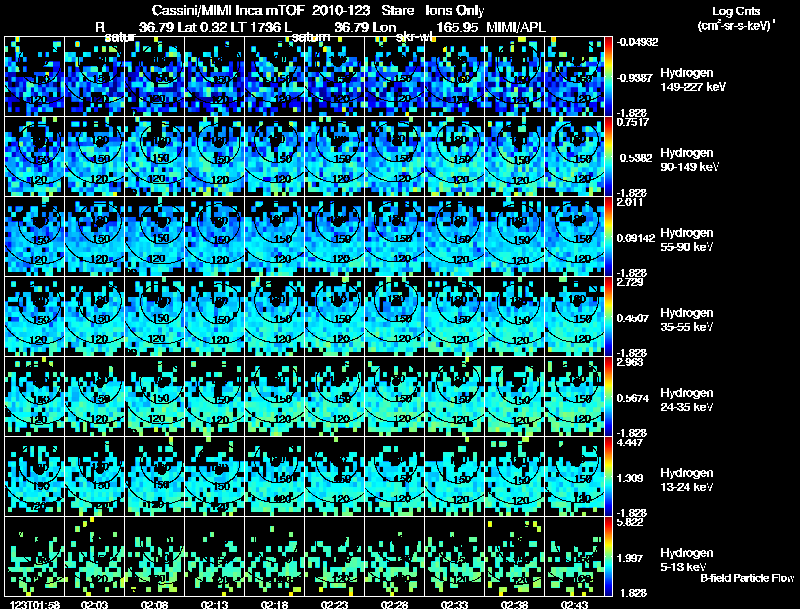Select the 35-55 keV panel at 02:08

[x=155, y=316]
